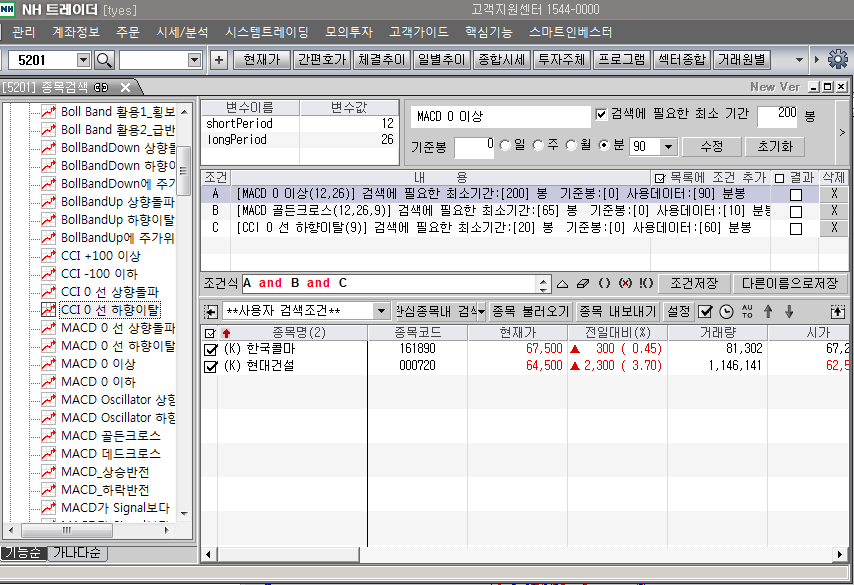
Task: Open the 5201 screen number dropdown
Action: [x=82, y=60]
